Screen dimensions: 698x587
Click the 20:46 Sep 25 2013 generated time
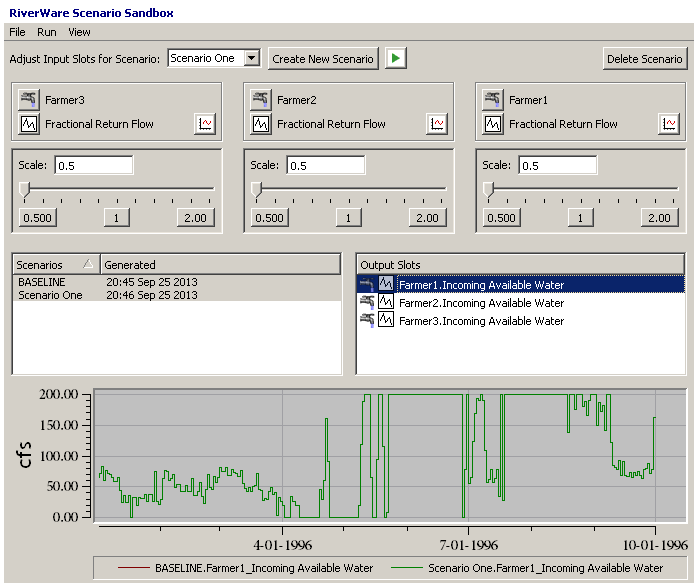click(152, 295)
